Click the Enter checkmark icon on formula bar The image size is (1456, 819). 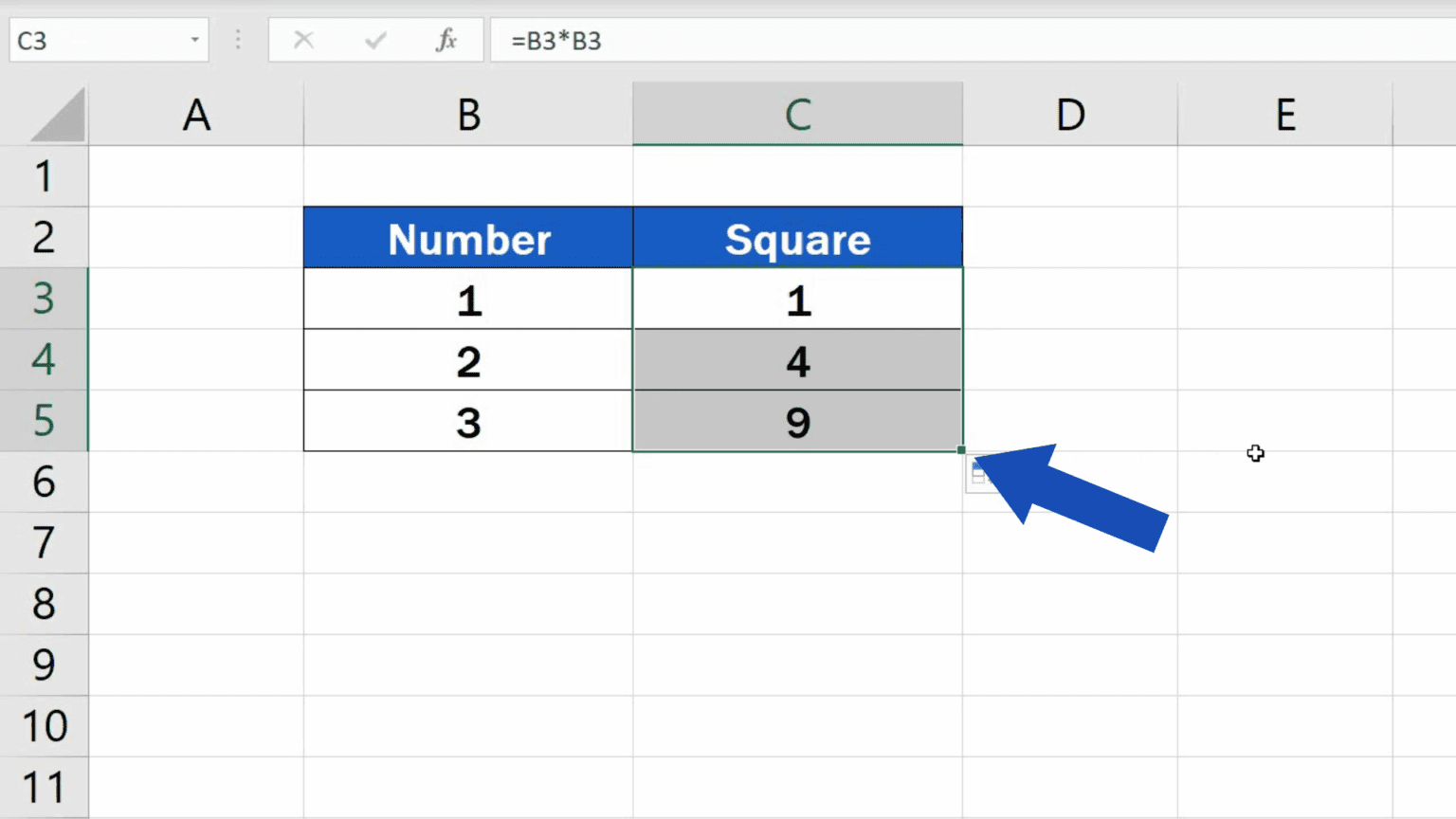coord(375,40)
